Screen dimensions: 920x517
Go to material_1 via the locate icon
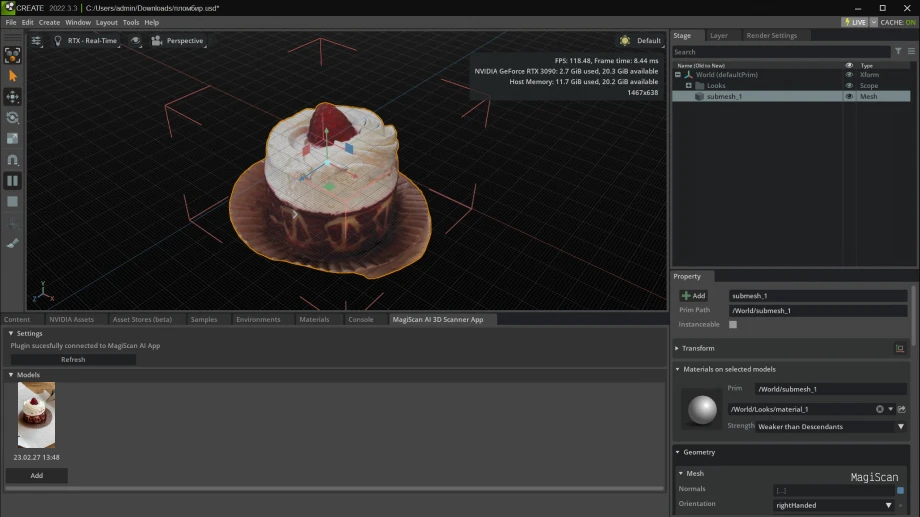click(902, 409)
